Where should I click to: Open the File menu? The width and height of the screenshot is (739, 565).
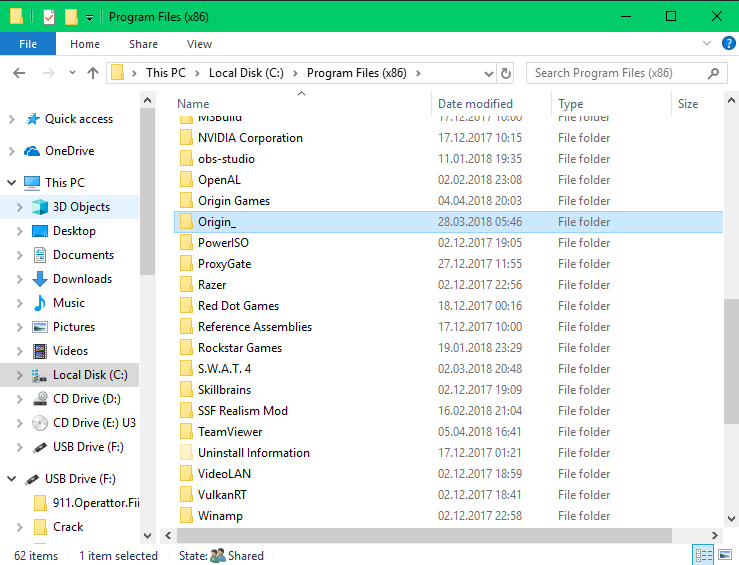pos(28,44)
